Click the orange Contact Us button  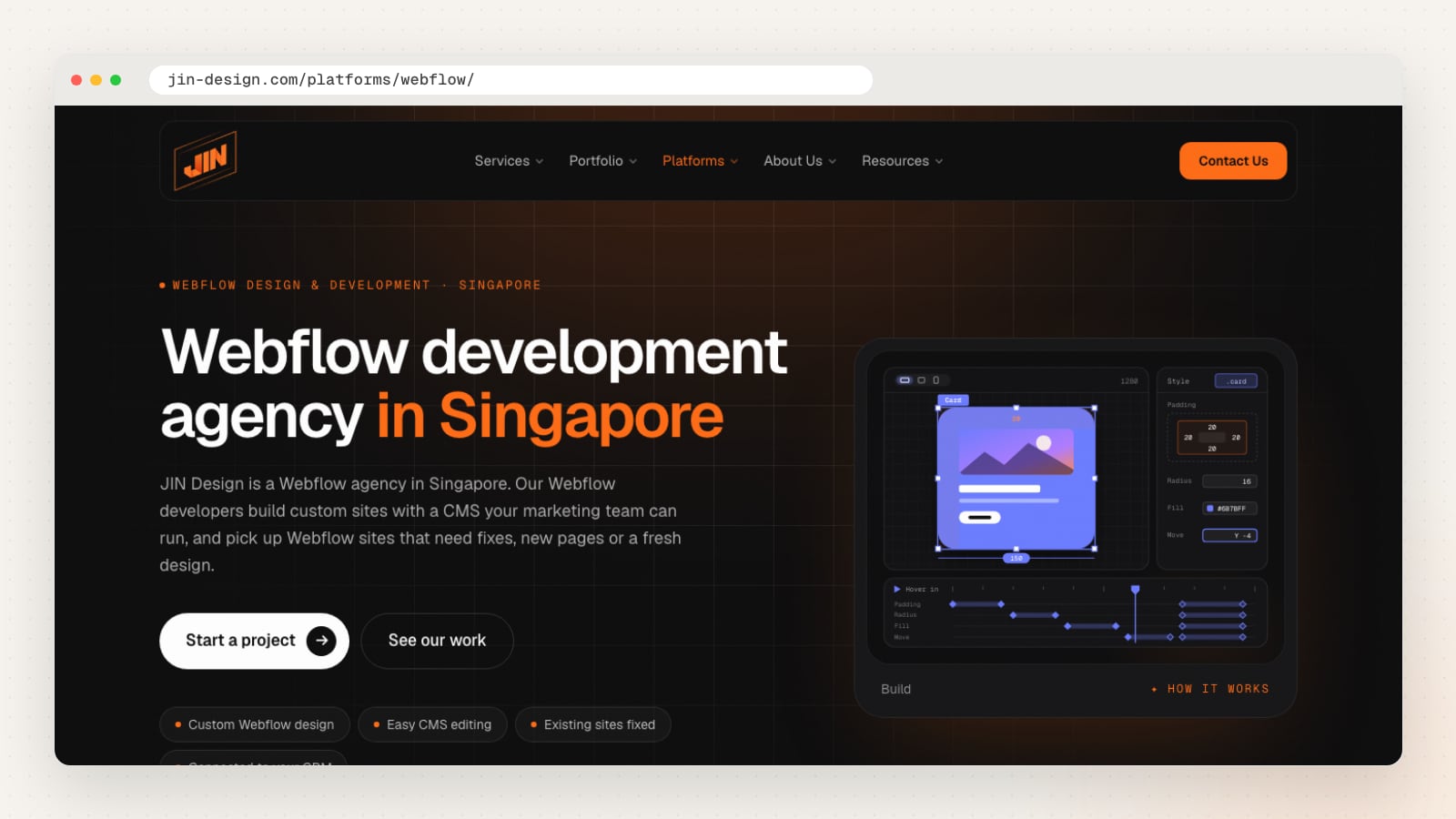(x=1233, y=161)
